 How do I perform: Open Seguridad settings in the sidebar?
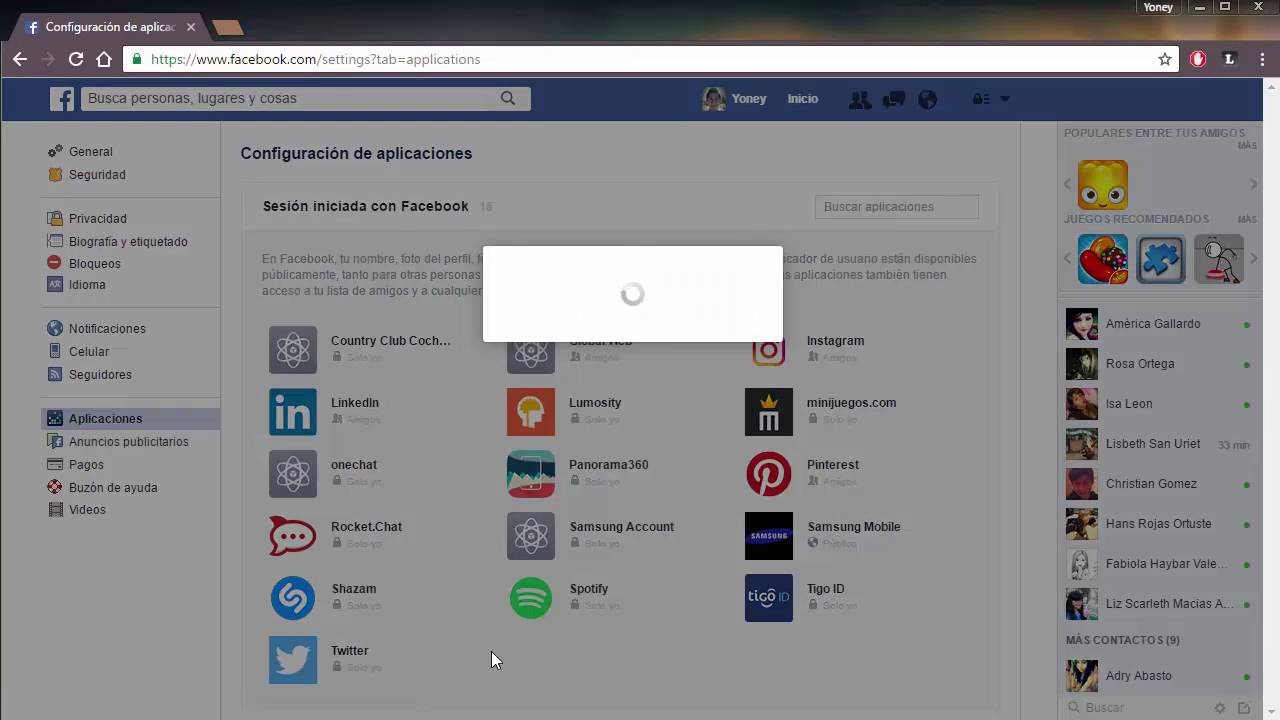[97, 175]
